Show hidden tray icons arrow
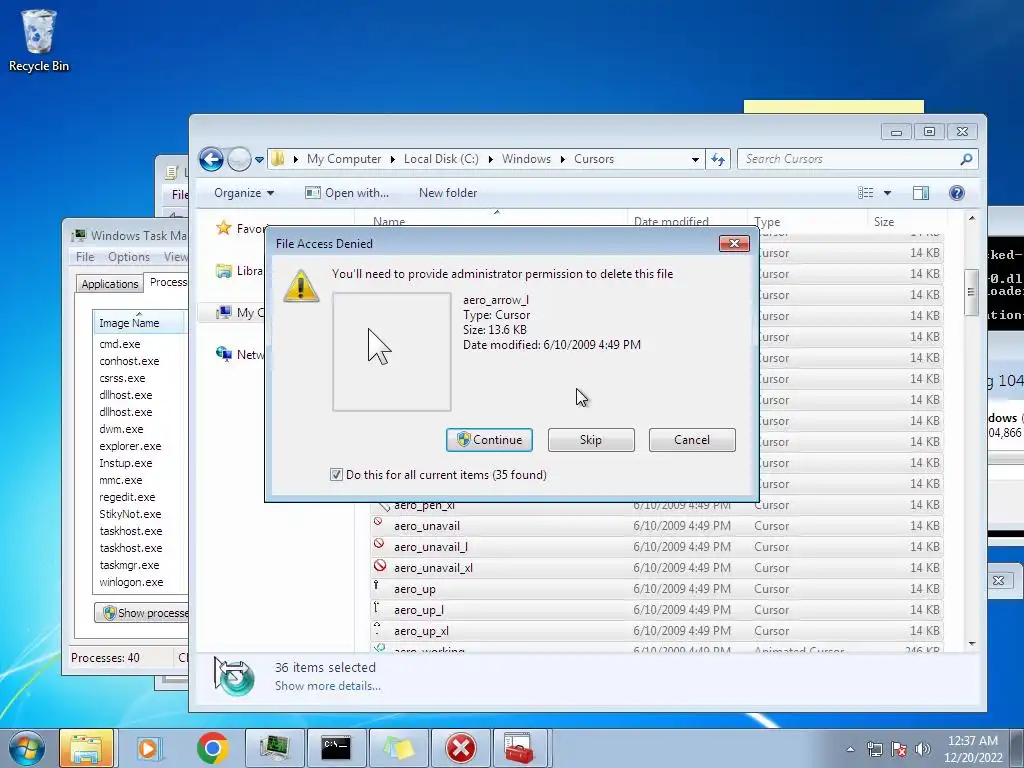Viewport: 1024px width, 768px height. 850,749
